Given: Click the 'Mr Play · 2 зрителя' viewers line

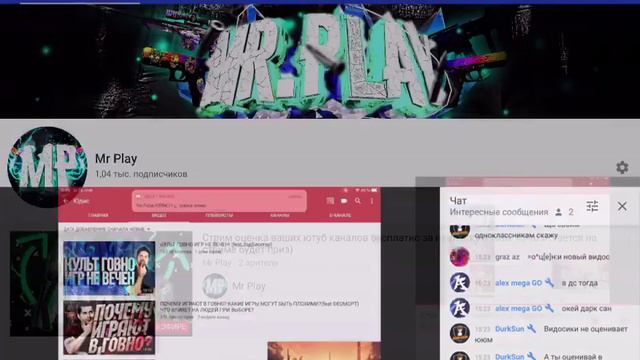Looking at the screenshot, I should [240, 263].
